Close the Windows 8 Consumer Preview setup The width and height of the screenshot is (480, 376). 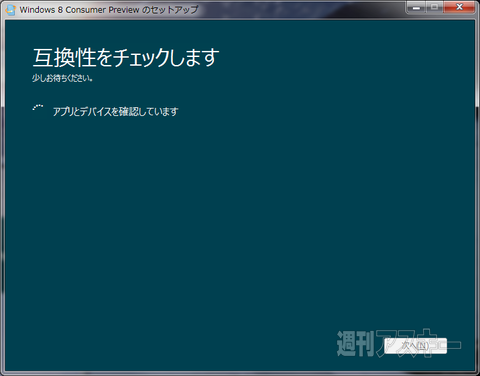click(x=459, y=7)
